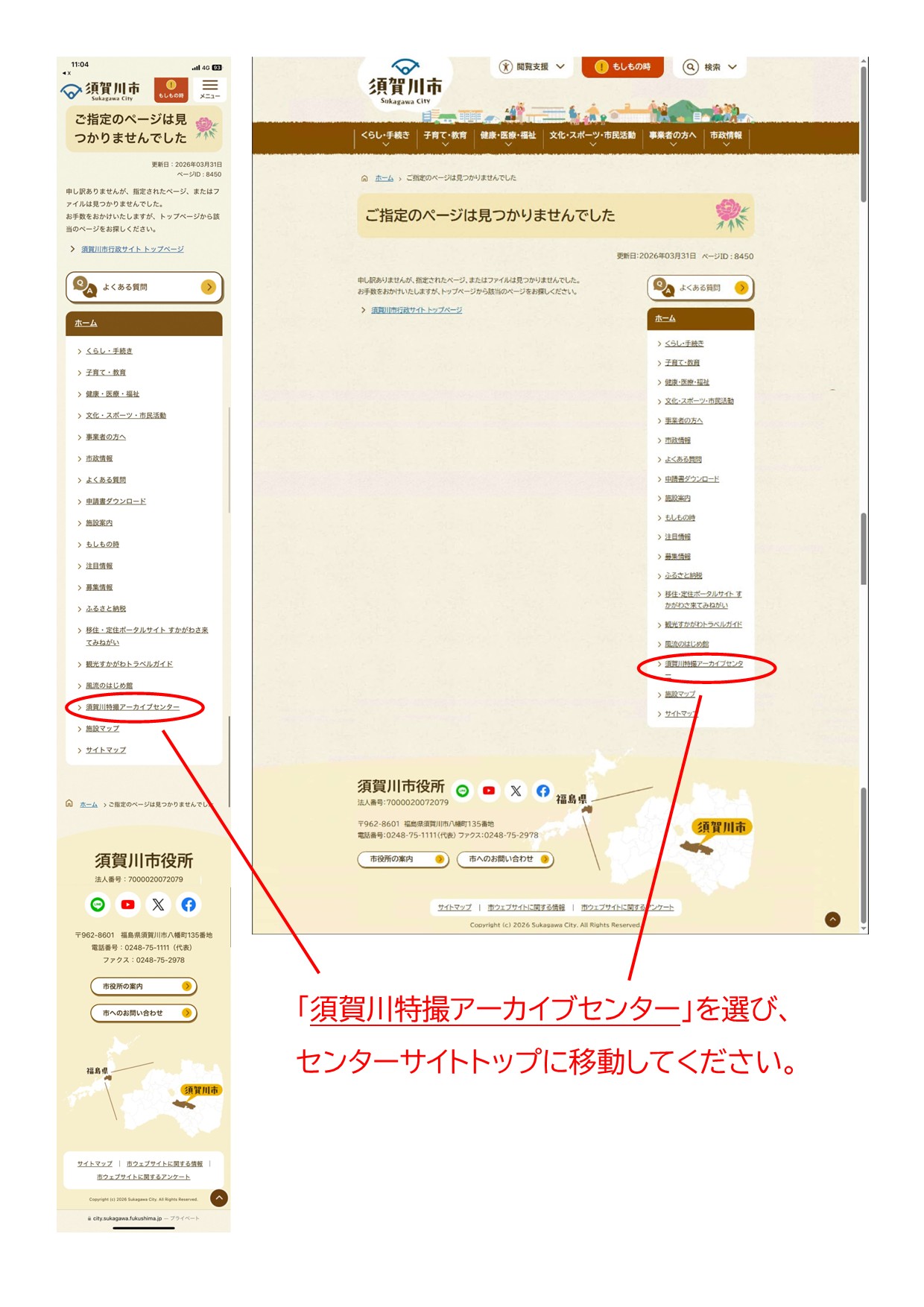Screen dimensions: 924x1307
Task: Expand the chevron under 事業者の方へ in desktop nav
Action: [672, 145]
